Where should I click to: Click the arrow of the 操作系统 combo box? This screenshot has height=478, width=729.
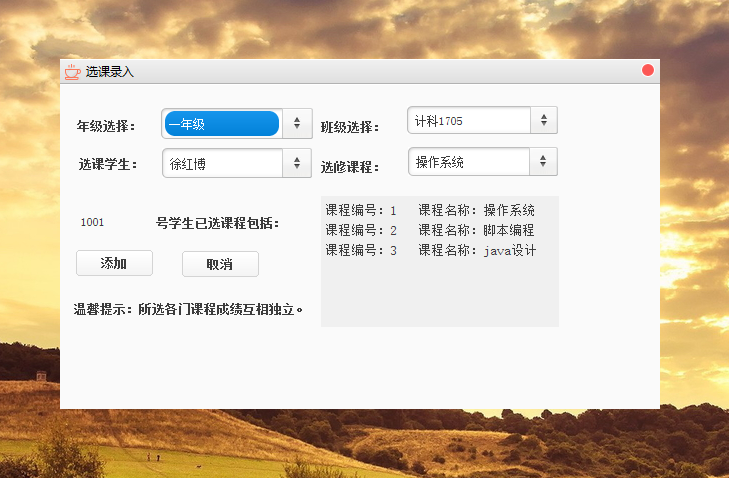[x=543, y=162]
